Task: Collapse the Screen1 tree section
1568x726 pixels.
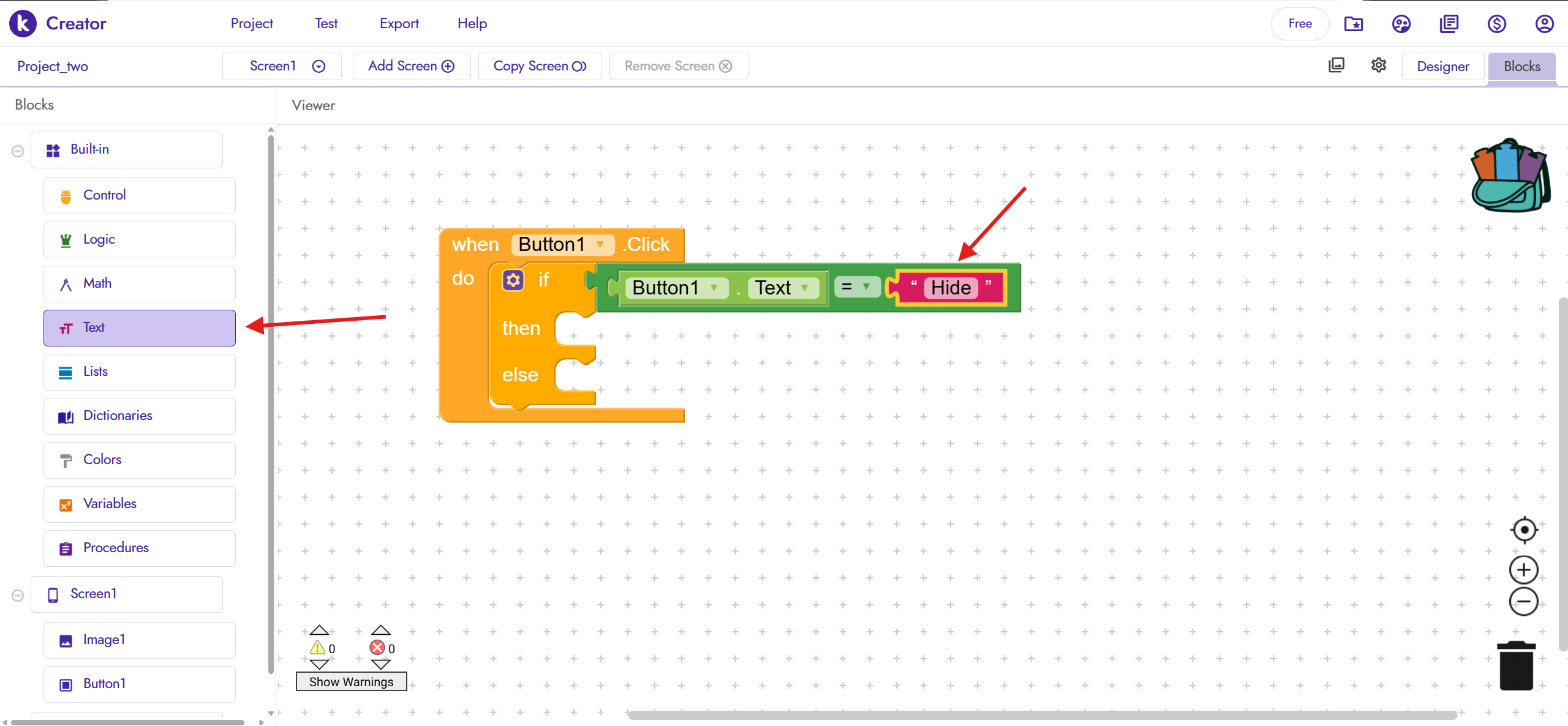Action: pos(18,595)
